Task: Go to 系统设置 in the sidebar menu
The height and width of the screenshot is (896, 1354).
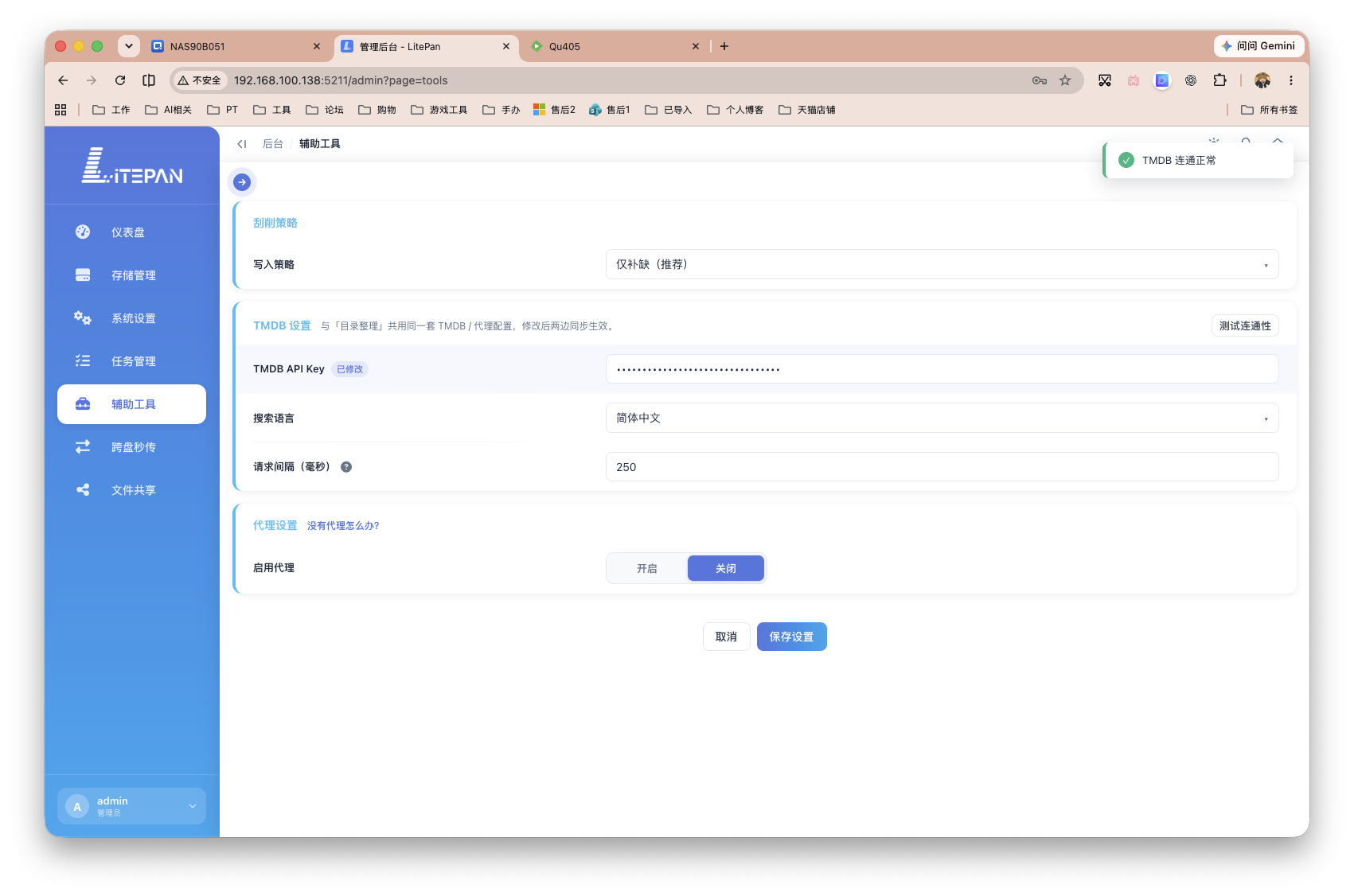Action: pos(131,318)
